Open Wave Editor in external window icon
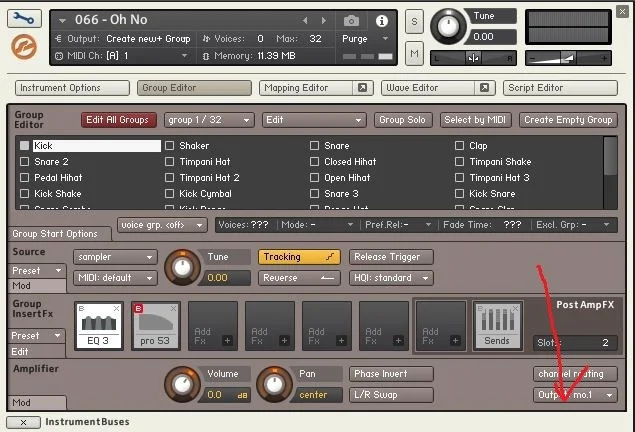The image size is (635, 432). click(x=484, y=87)
